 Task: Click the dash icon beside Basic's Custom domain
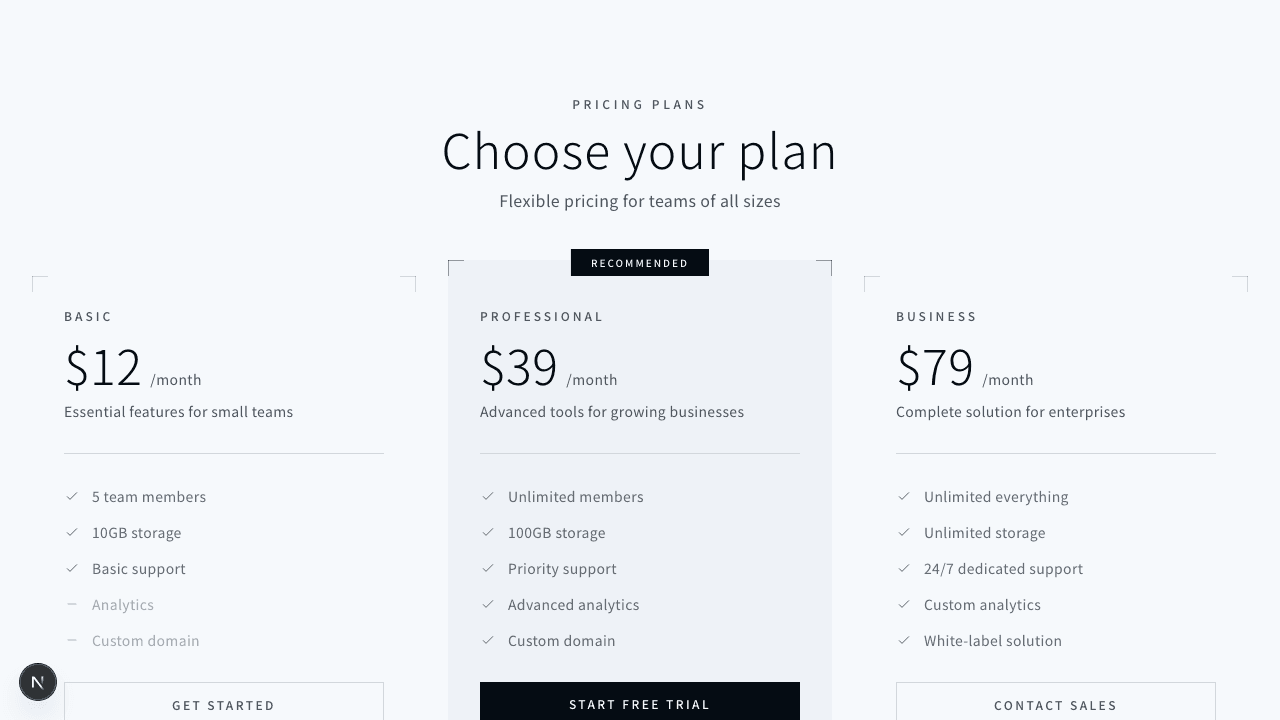[x=72, y=640]
